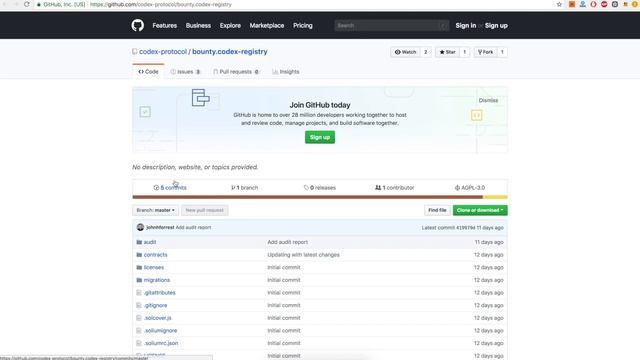Open the .soliumrc.json file
The width and height of the screenshot is (640, 360).
pyautogui.click(x=161, y=343)
